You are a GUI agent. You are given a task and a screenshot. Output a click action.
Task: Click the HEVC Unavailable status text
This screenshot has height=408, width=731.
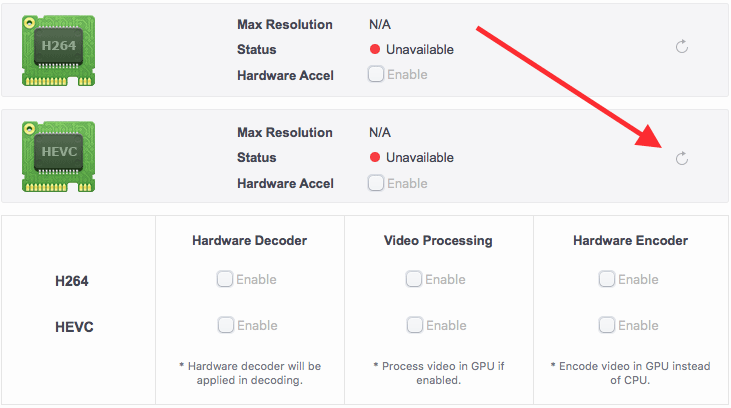pos(420,157)
